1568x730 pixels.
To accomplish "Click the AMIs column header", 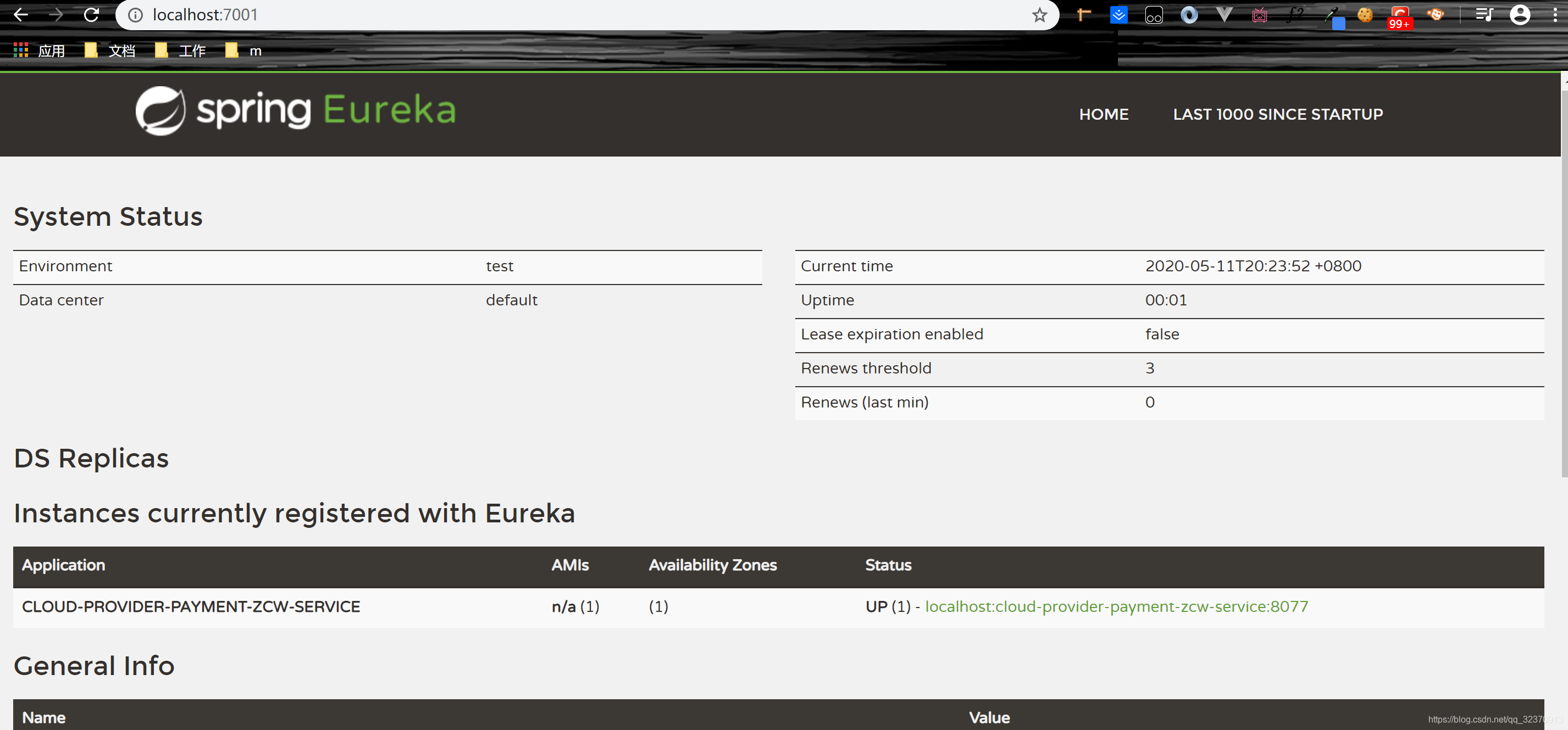I will [570, 565].
